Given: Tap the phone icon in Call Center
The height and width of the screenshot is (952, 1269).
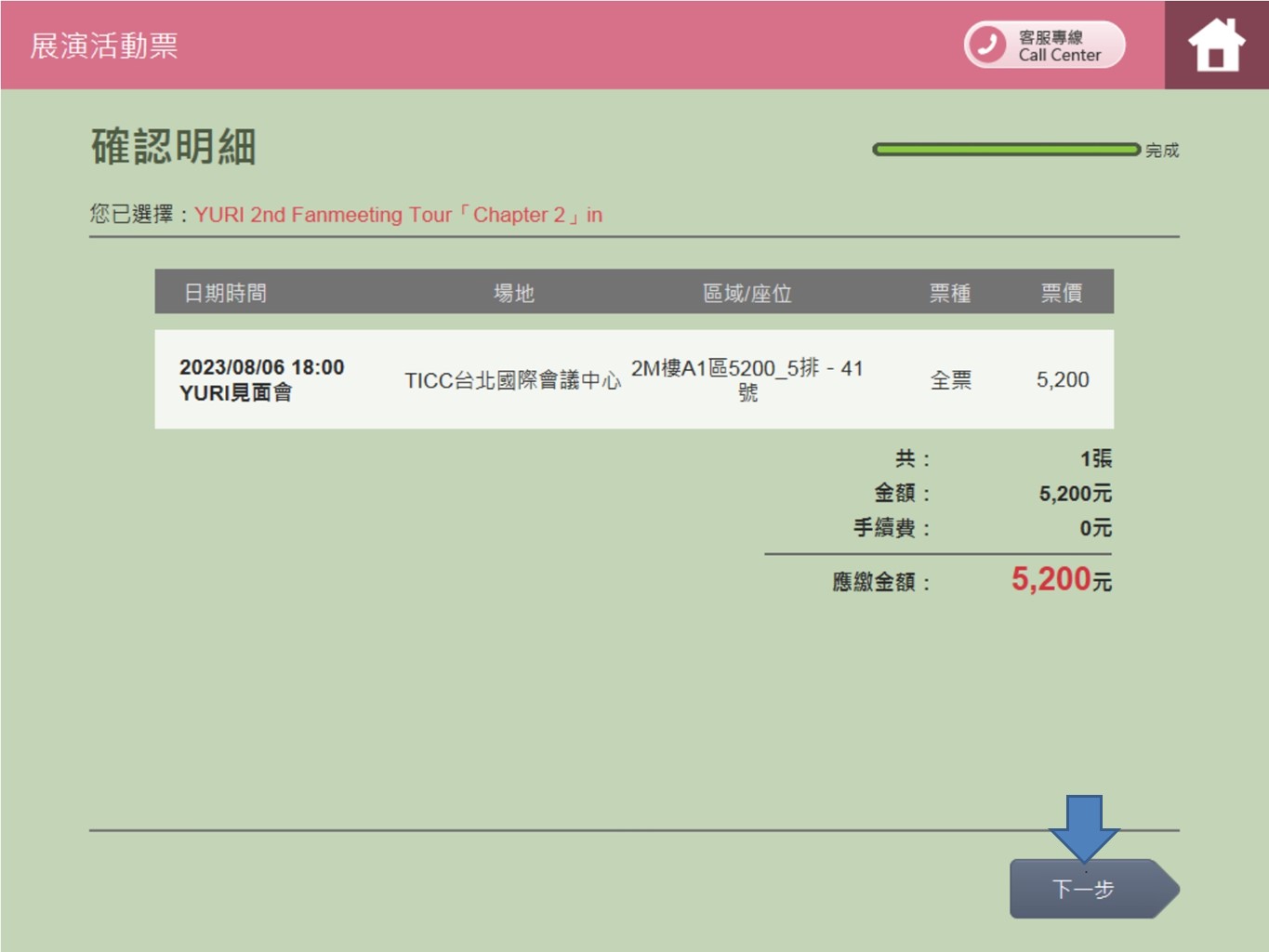Looking at the screenshot, I should [x=987, y=45].
